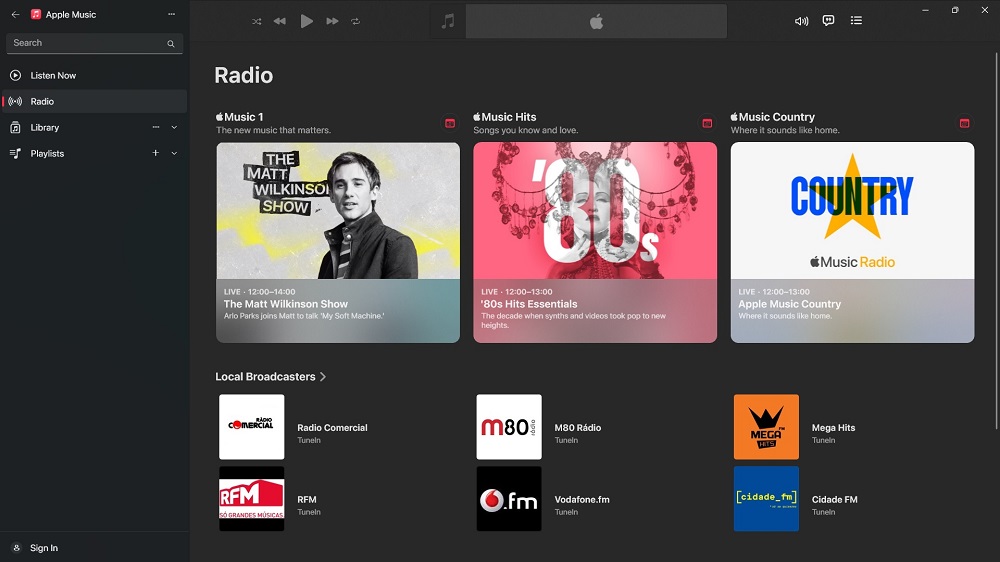1000x562 pixels.
Task: Add a new playlist with plus
Action: pyautogui.click(x=156, y=153)
